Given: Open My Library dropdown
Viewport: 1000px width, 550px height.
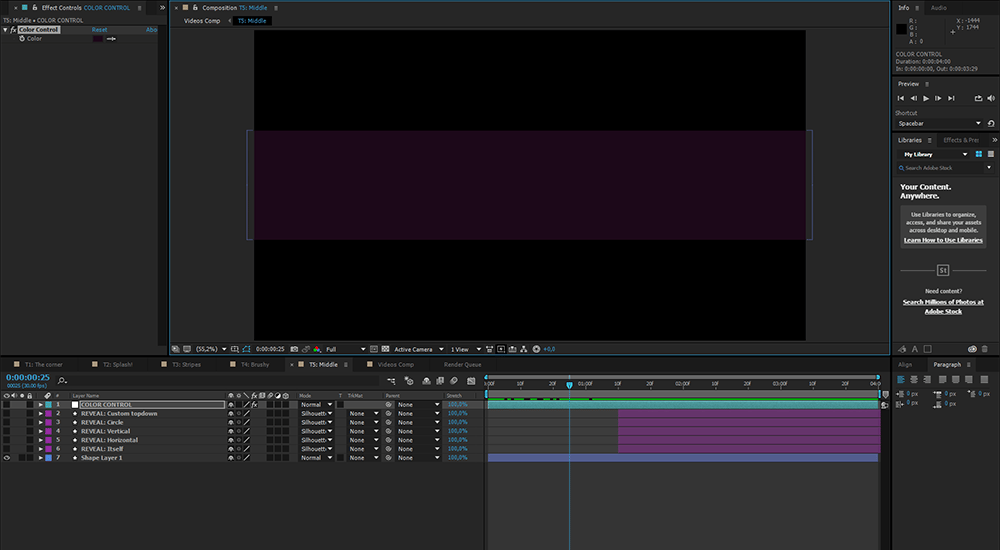Looking at the screenshot, I should click(x=934, y=154).
